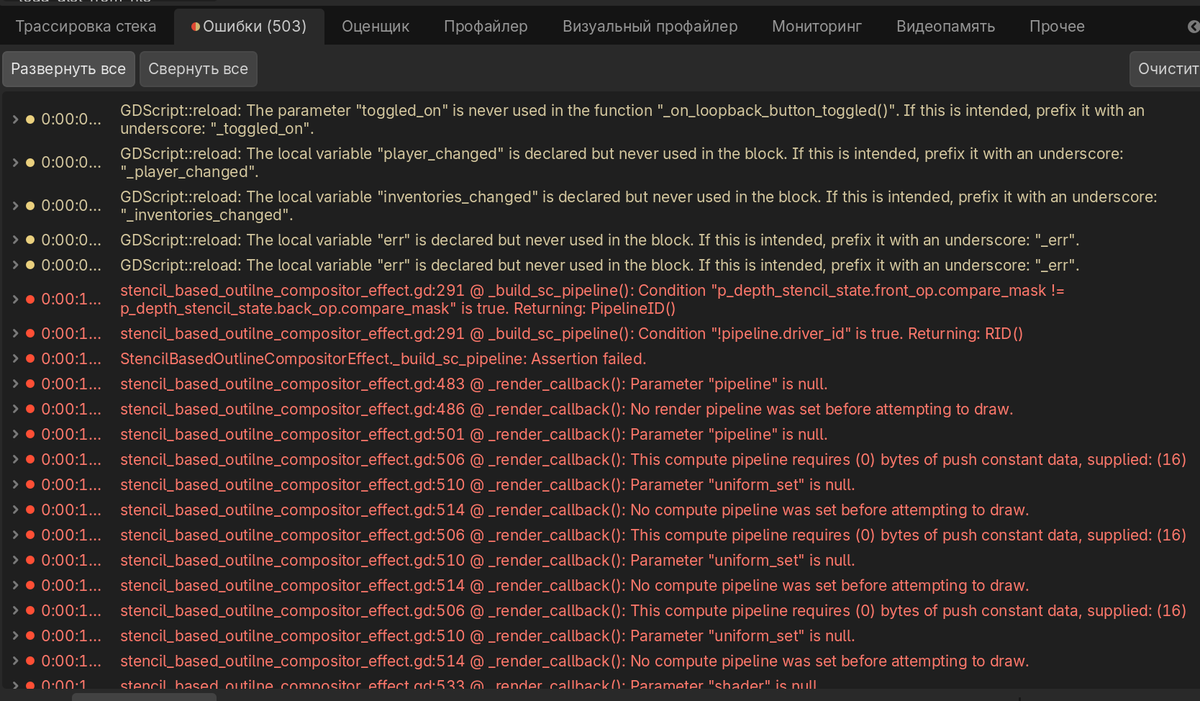Open the Визуальный профайлер tab
Viewport: 1200px width, 701px height.
650,26
